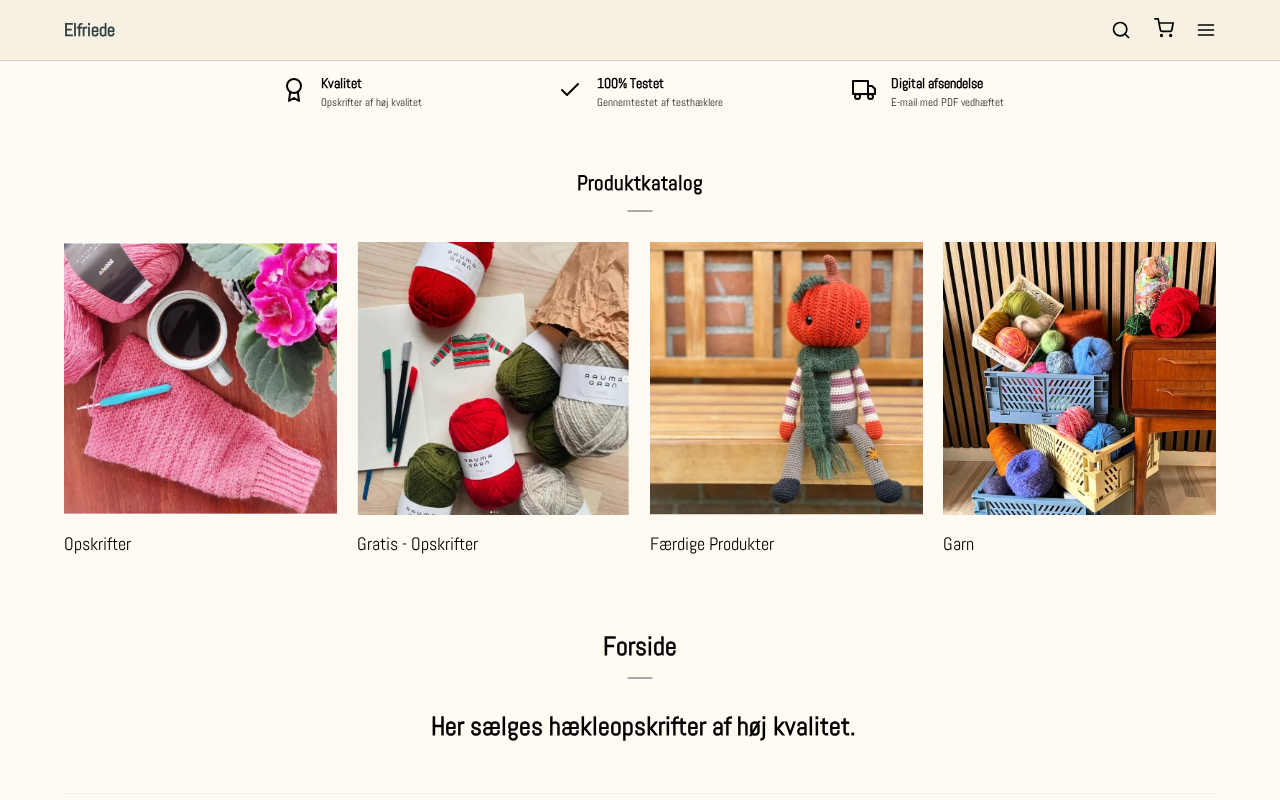Open the search magnifier icon
1280x800 pixels.
1121,30
